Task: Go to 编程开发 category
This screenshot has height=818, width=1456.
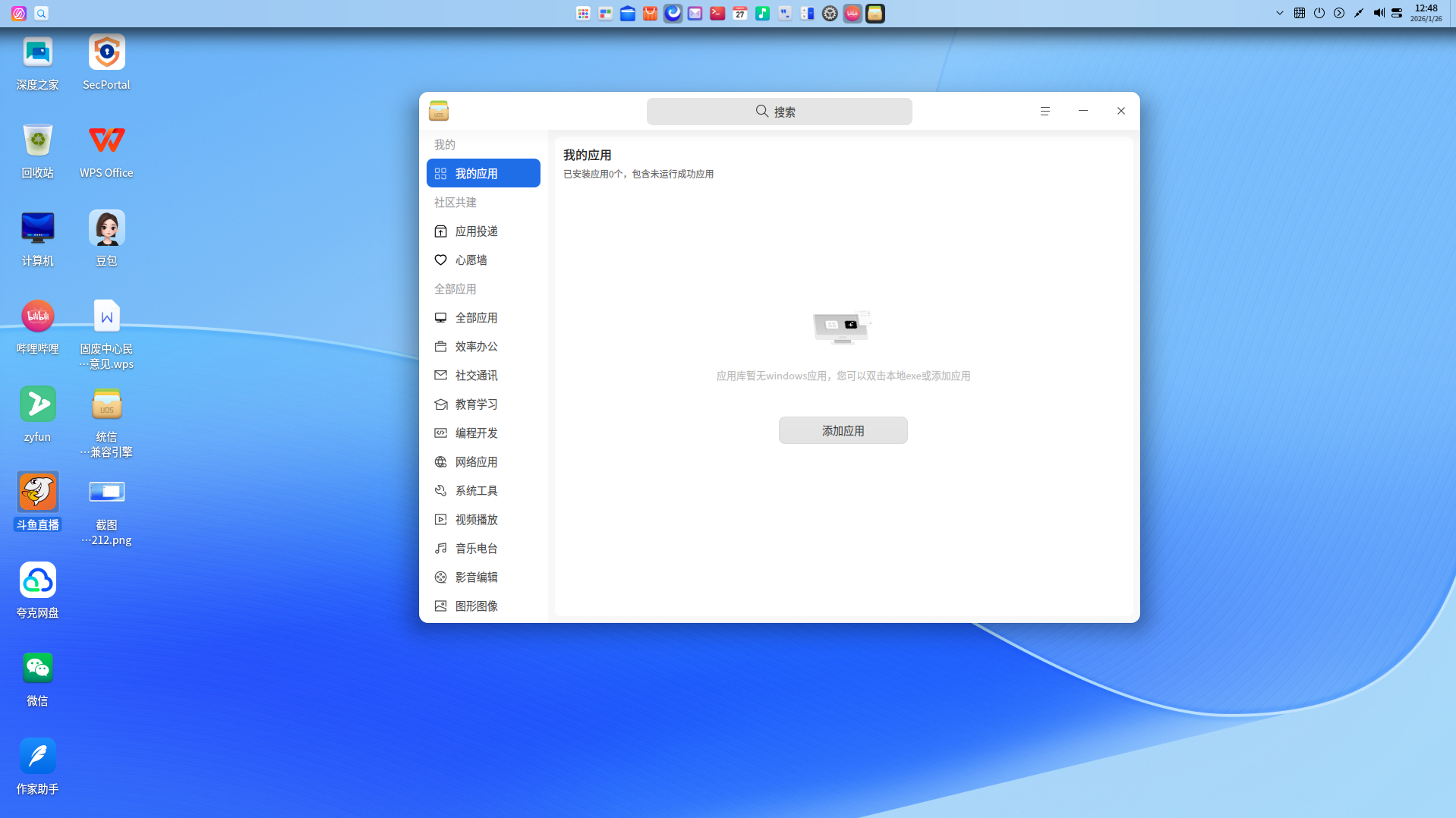Action: coord(484,433)
